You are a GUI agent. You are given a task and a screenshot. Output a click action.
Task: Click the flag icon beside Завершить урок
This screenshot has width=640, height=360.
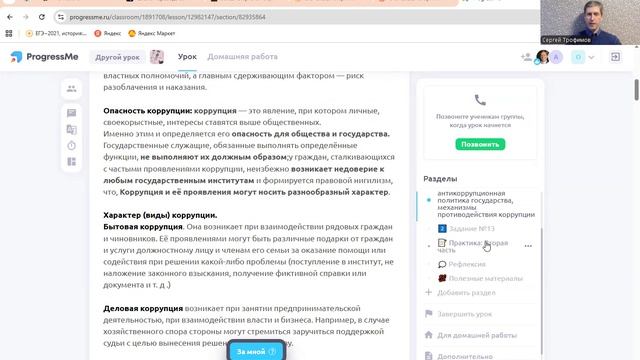428,313
